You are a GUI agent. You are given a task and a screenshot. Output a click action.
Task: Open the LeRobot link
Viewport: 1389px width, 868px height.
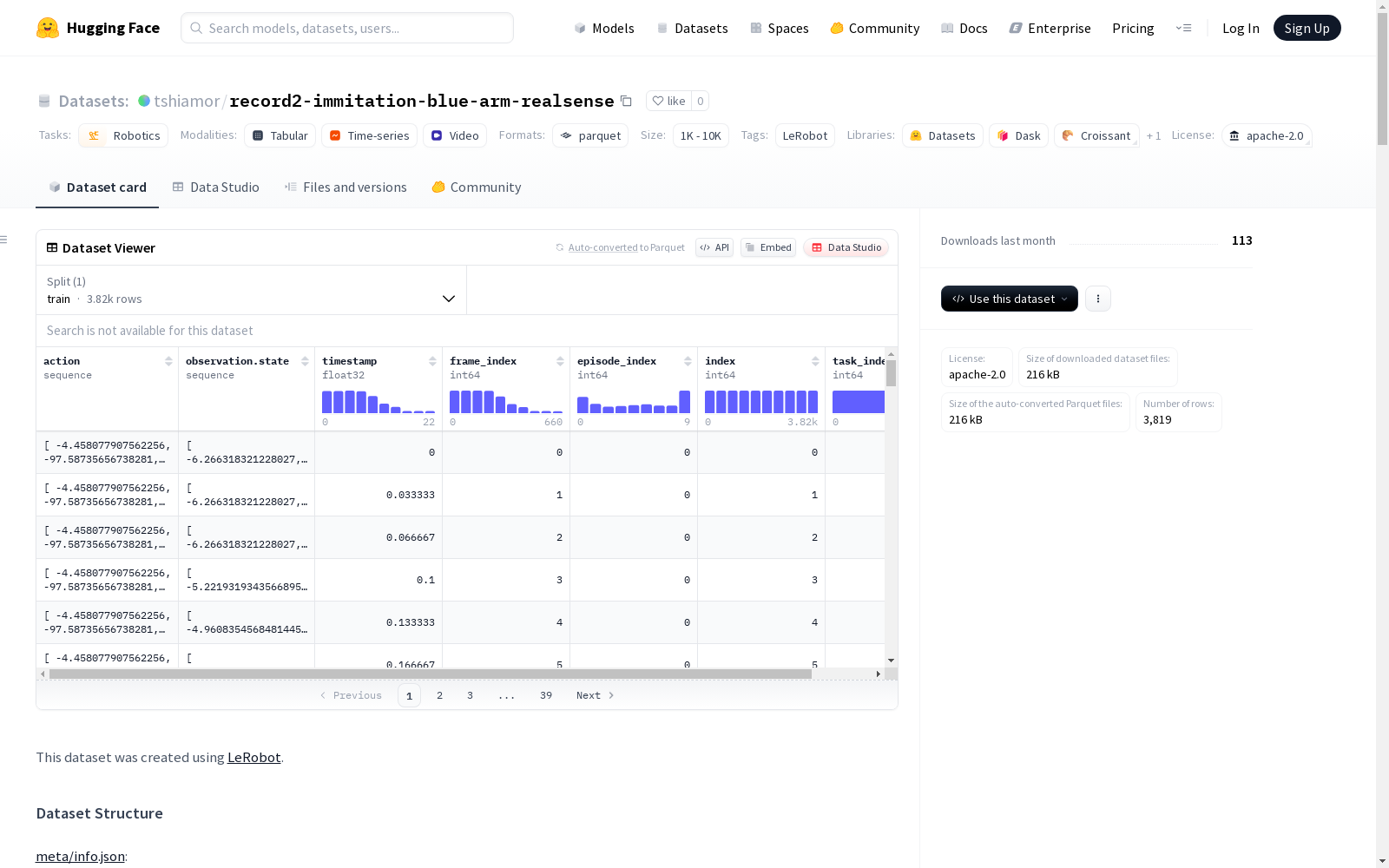pyautogui.click(x=253, y=757)
